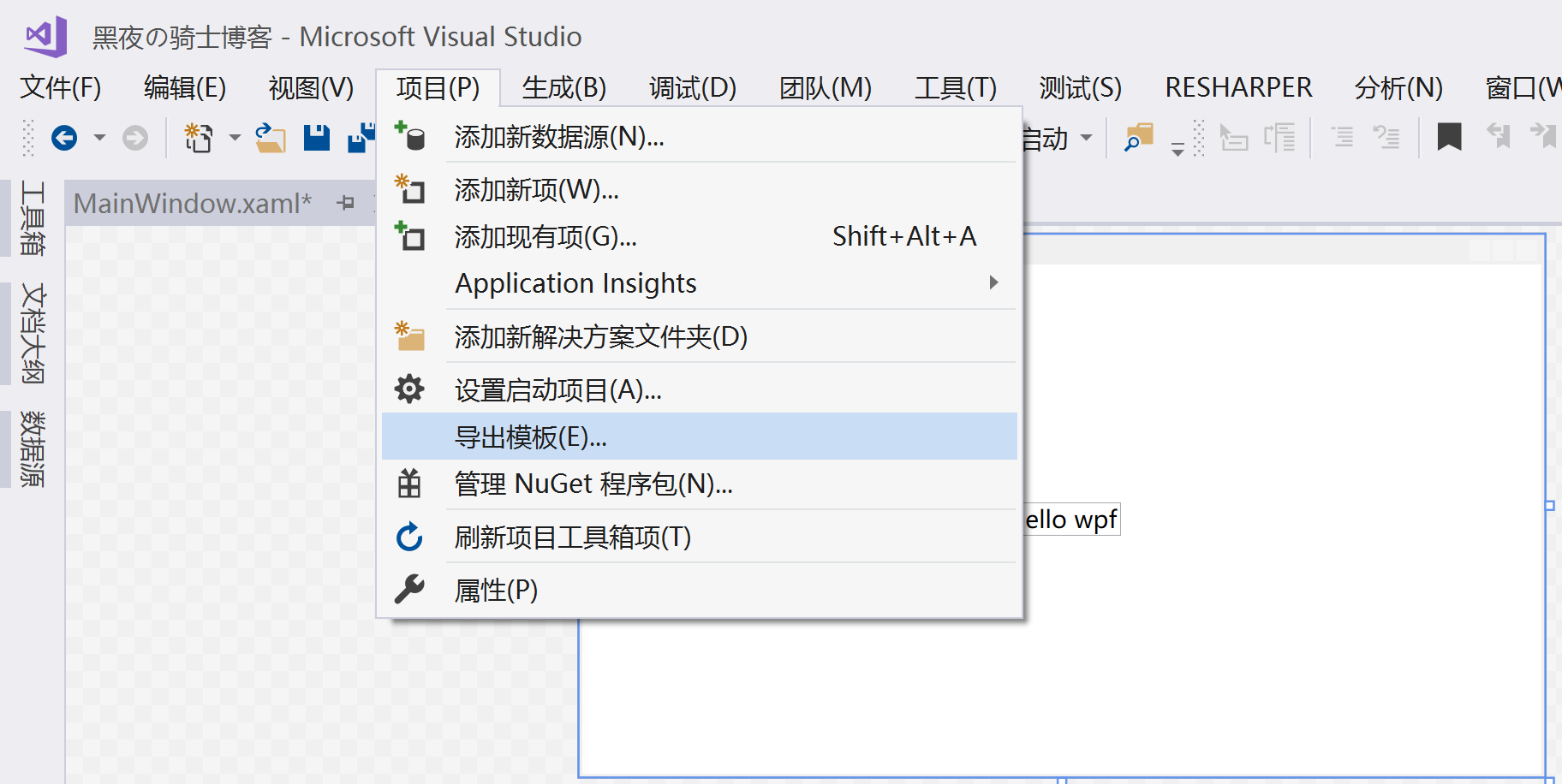Image resolution: width=1562 pixels, height=784 pixels.
Task: Select the 'ello wpf' text control in designer
Action: point(1071,520)
